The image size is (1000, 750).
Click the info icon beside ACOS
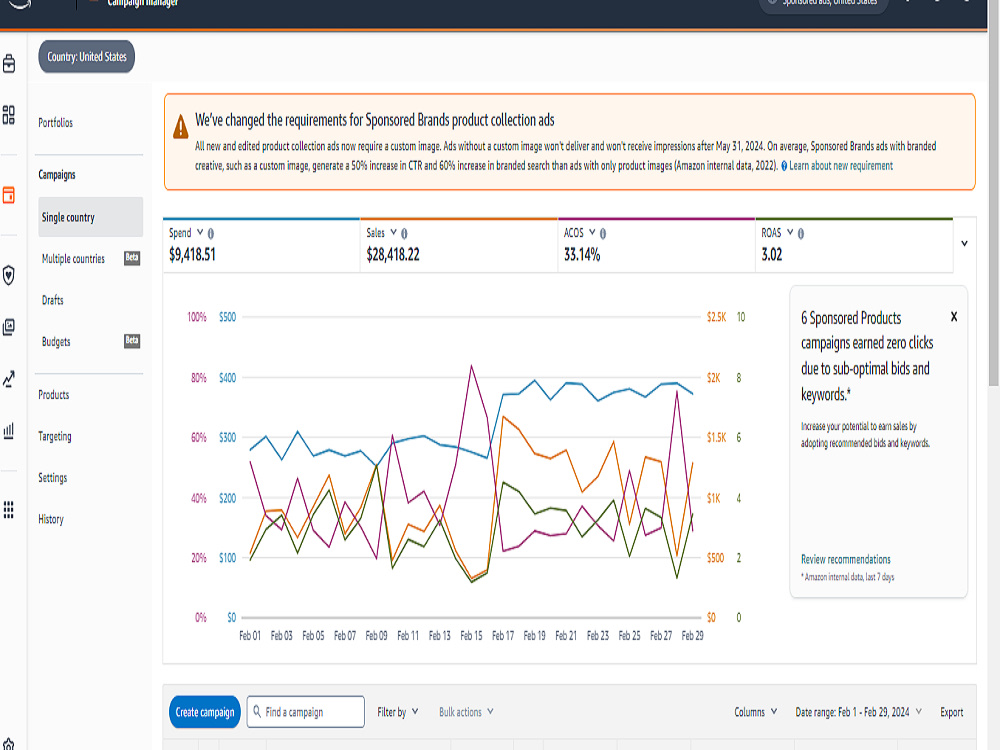pos(603,233)
